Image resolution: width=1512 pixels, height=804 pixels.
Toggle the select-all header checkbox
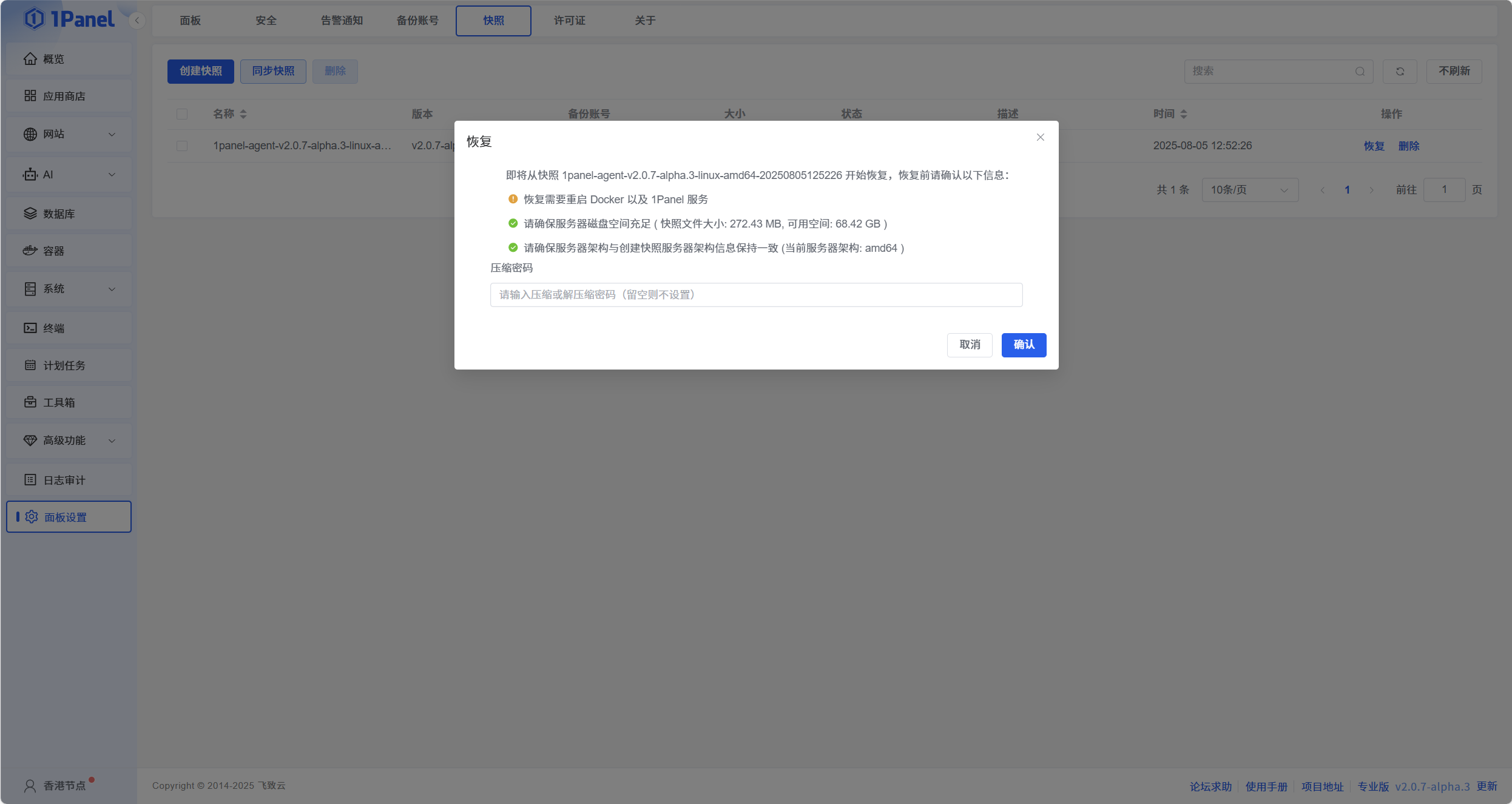click(182, 114)
